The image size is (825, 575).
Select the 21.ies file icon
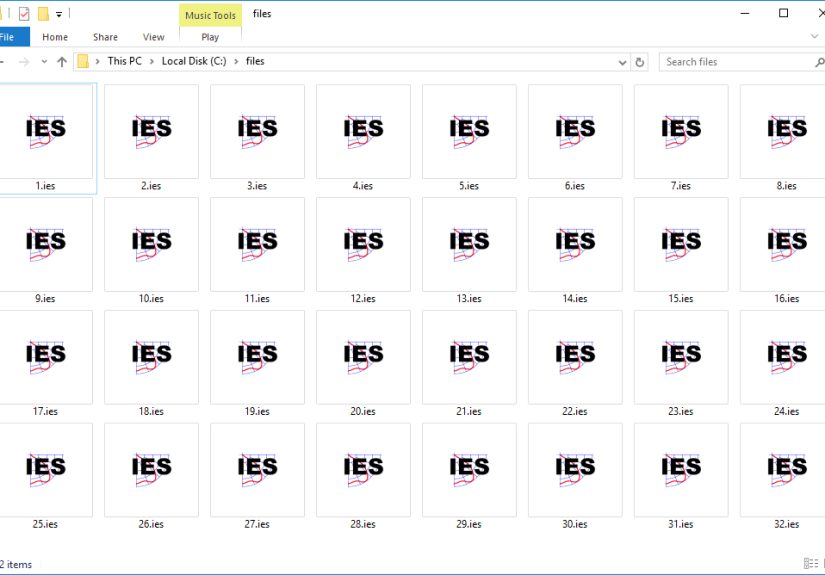click(469, 357)
